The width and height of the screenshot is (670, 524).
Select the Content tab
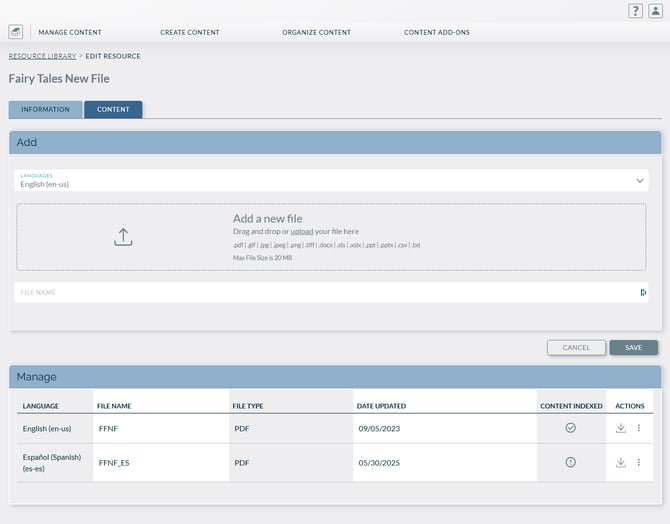pyautogui.click(x=113, y=110)
